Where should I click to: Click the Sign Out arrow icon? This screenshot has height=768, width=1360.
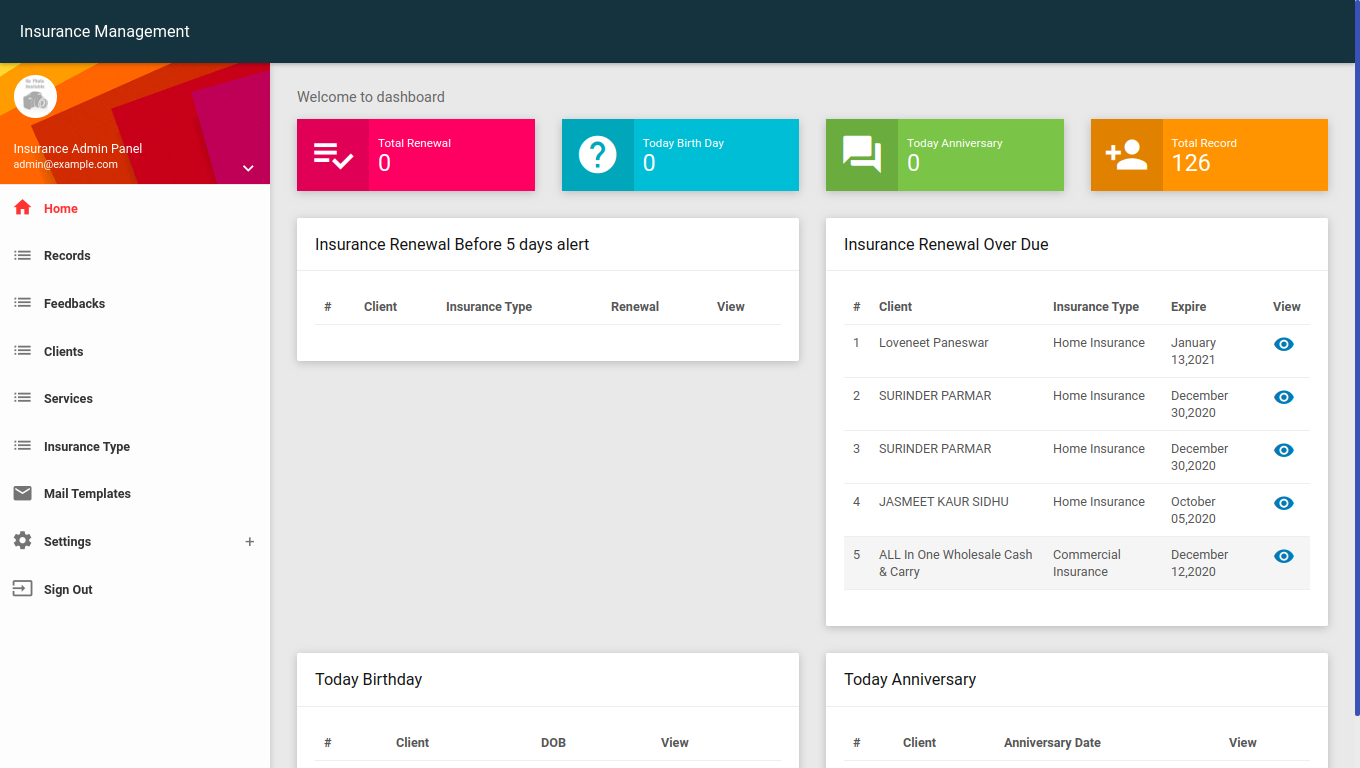point(22,589)
